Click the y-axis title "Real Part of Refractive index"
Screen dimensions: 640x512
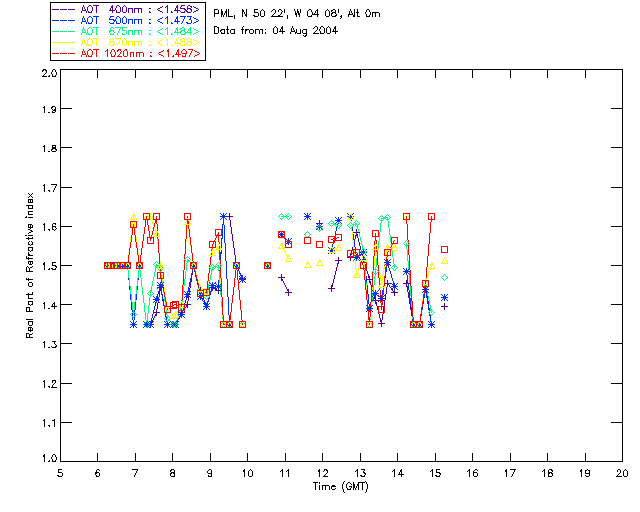pyautogui.click(x=29, y=265)
